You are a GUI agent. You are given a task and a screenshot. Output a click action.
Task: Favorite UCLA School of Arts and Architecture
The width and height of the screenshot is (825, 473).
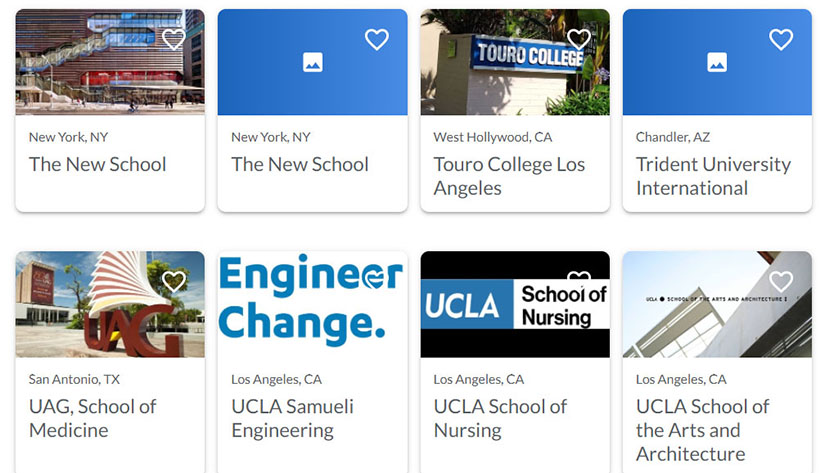[781, 281]
